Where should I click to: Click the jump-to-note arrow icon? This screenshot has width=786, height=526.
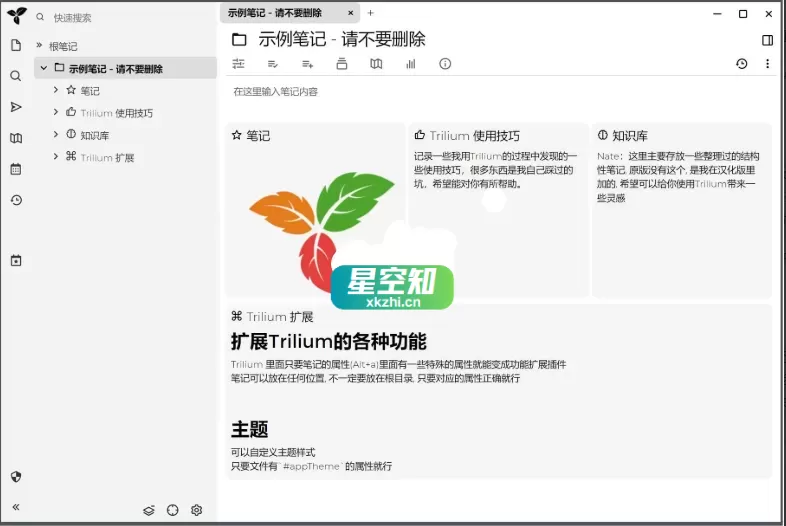pos(16,107)
